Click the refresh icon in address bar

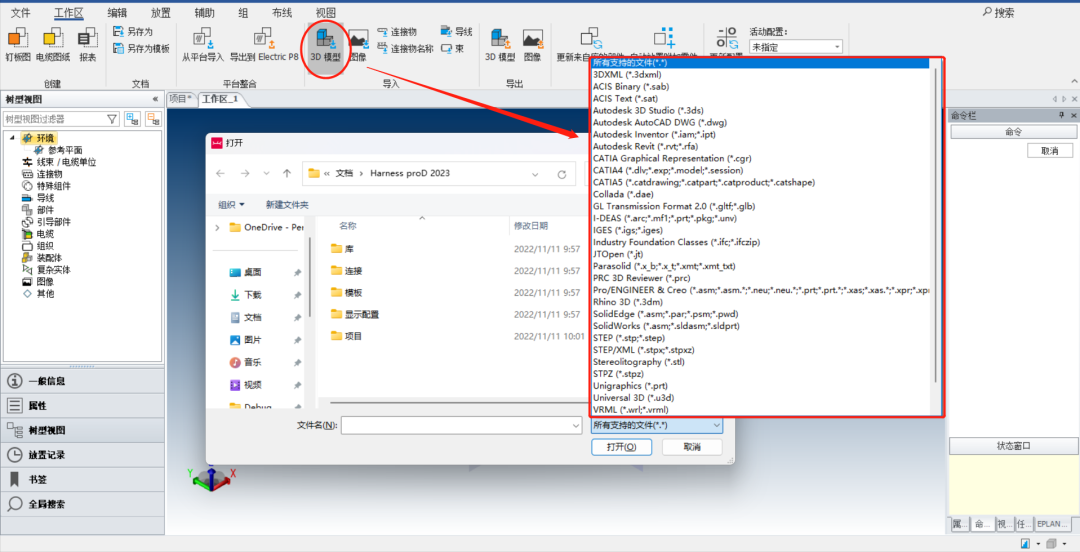pos(561,174)
